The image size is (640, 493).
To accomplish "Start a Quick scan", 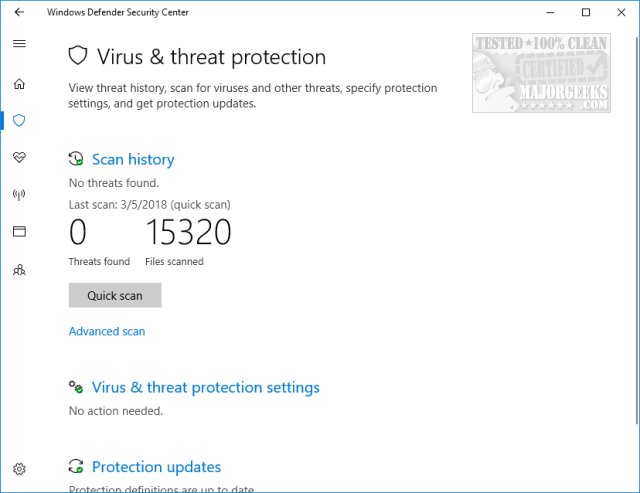I will coord(115,295).
